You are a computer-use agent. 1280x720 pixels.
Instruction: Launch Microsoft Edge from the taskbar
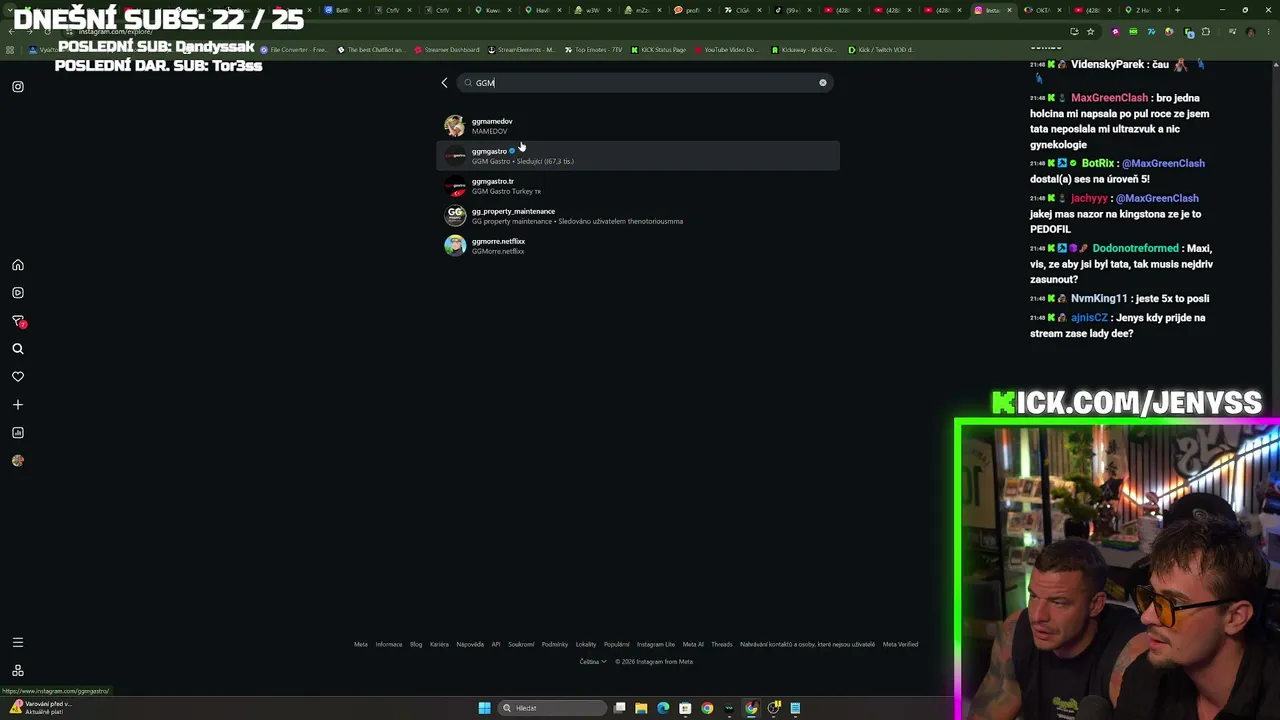point(663,708)
